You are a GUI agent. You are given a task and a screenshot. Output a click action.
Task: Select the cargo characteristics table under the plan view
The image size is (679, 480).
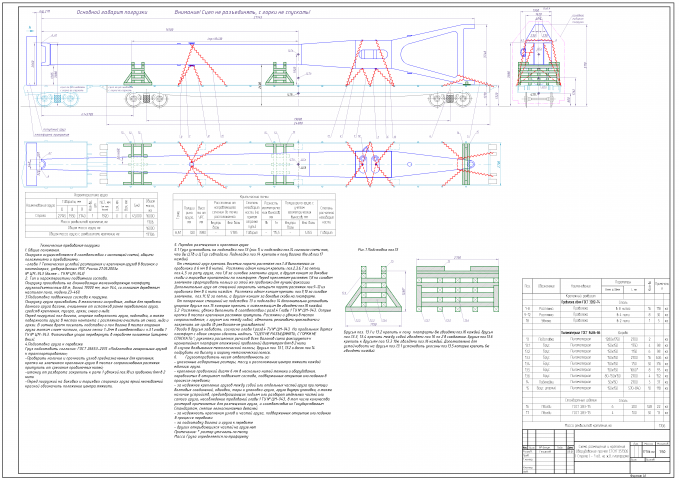[x=91, y=215]
